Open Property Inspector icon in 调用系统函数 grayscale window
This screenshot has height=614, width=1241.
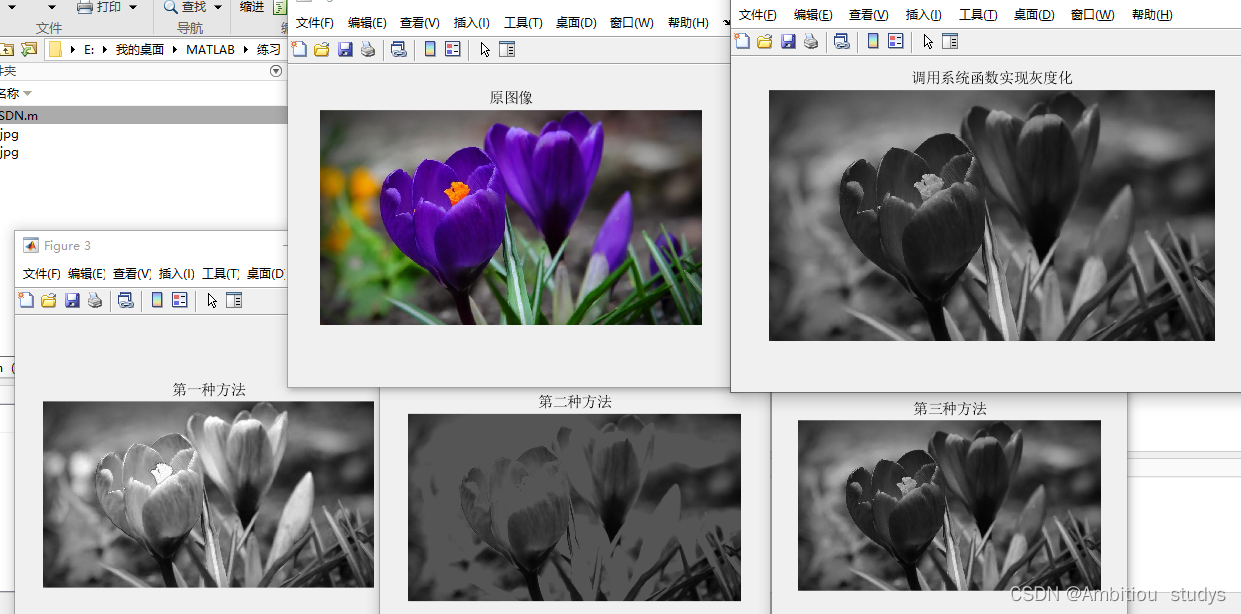(950, 41)
